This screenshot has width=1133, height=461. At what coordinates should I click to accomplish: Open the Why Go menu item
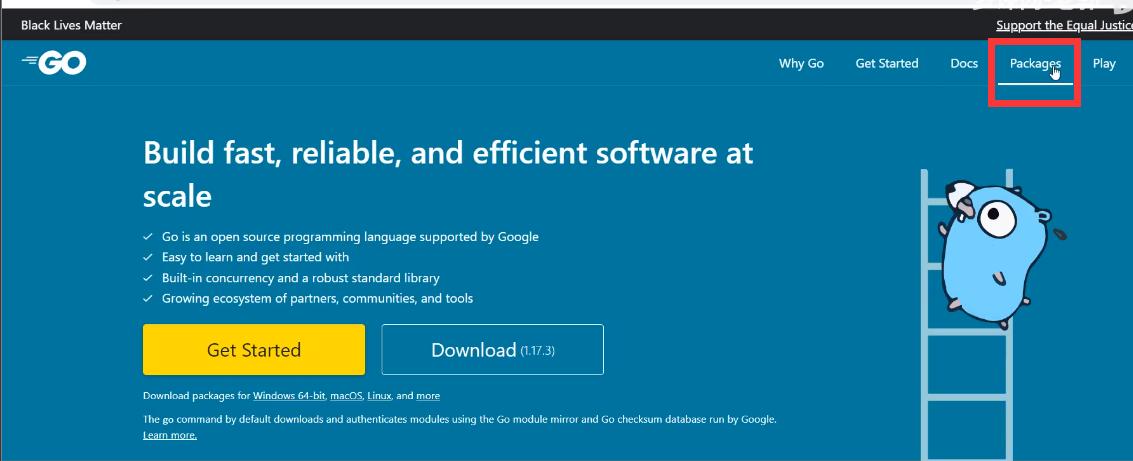click(801, 64)
